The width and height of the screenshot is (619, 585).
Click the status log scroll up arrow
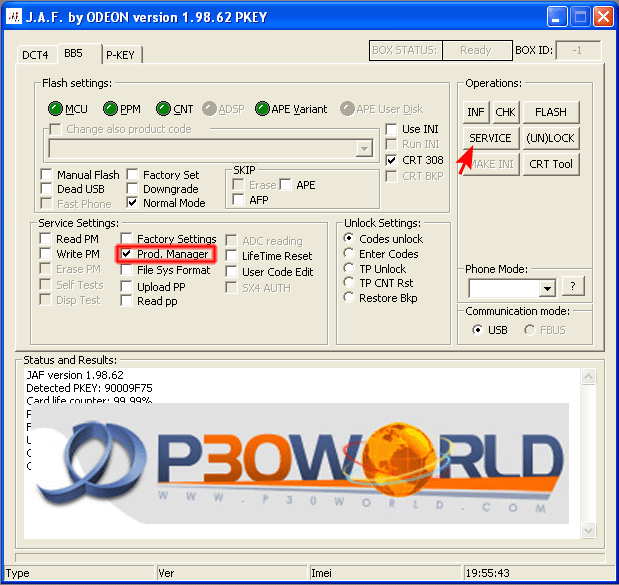click(589, 376)
